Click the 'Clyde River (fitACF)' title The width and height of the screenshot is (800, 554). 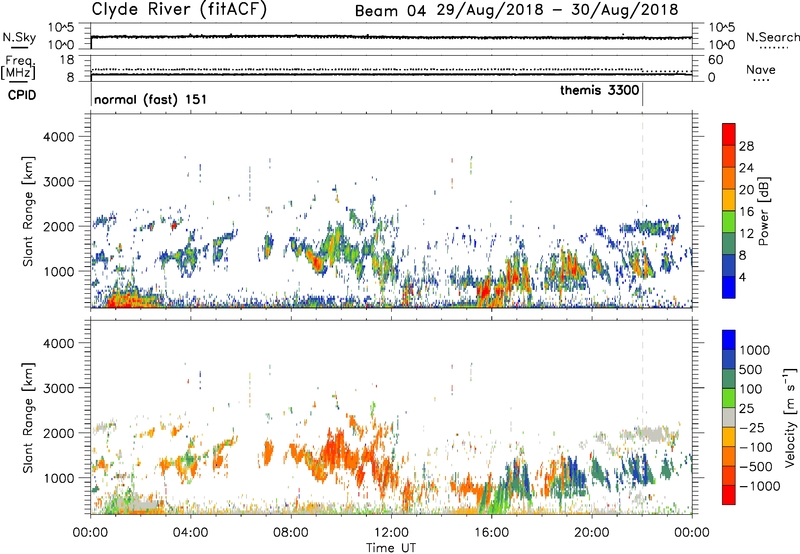[x=179, y=9]
